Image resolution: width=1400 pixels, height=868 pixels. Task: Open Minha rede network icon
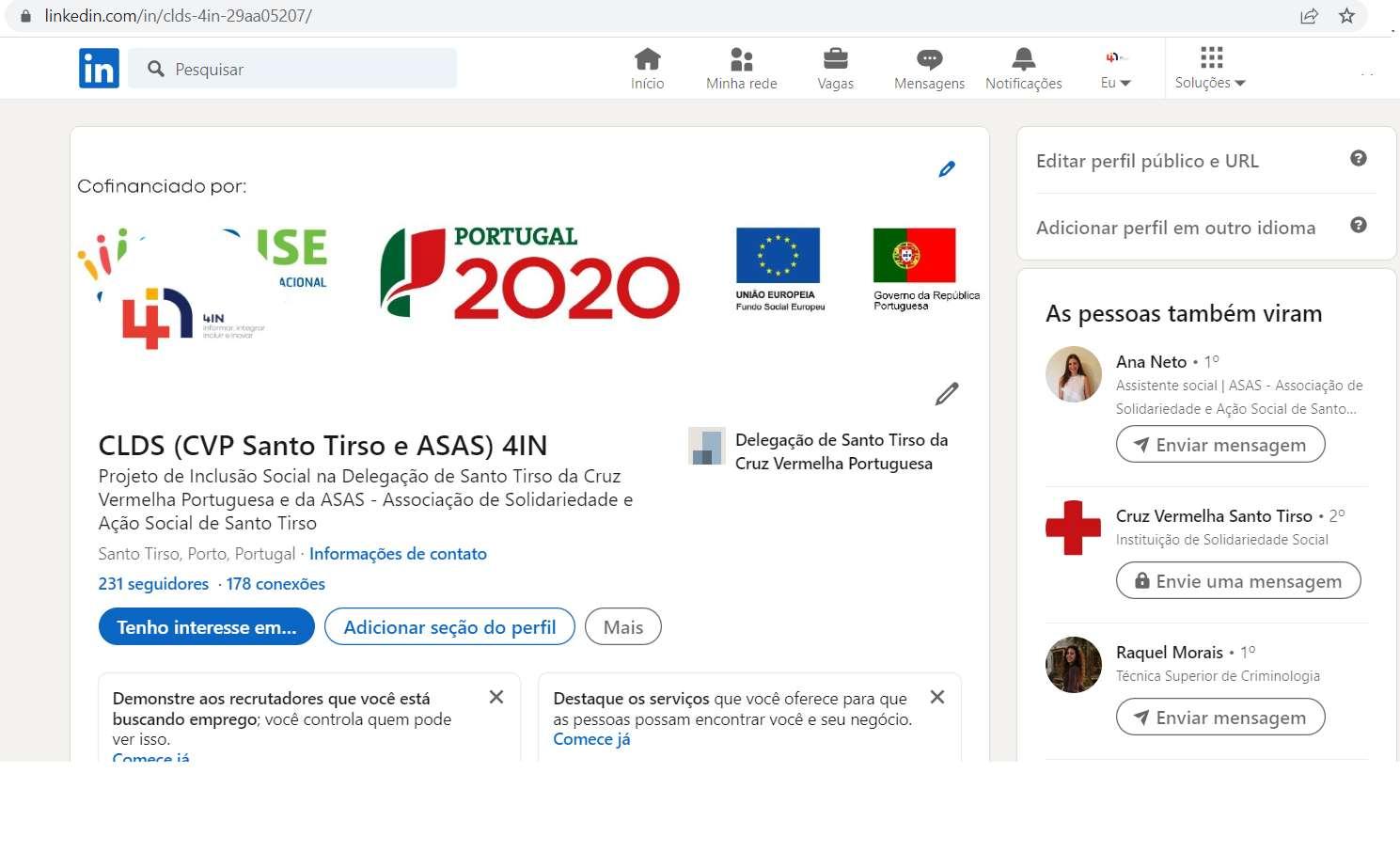(742, 60)
